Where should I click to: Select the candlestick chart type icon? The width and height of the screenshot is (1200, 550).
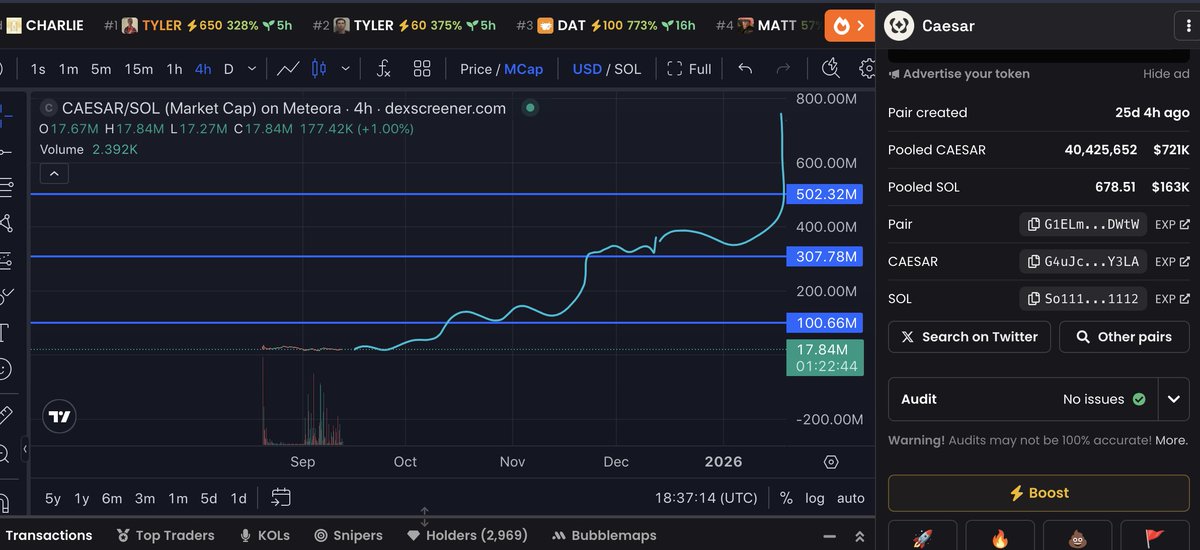(320, 69)
